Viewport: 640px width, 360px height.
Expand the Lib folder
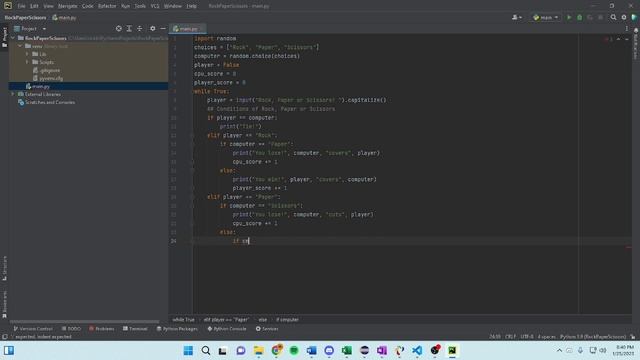point(27,54)
